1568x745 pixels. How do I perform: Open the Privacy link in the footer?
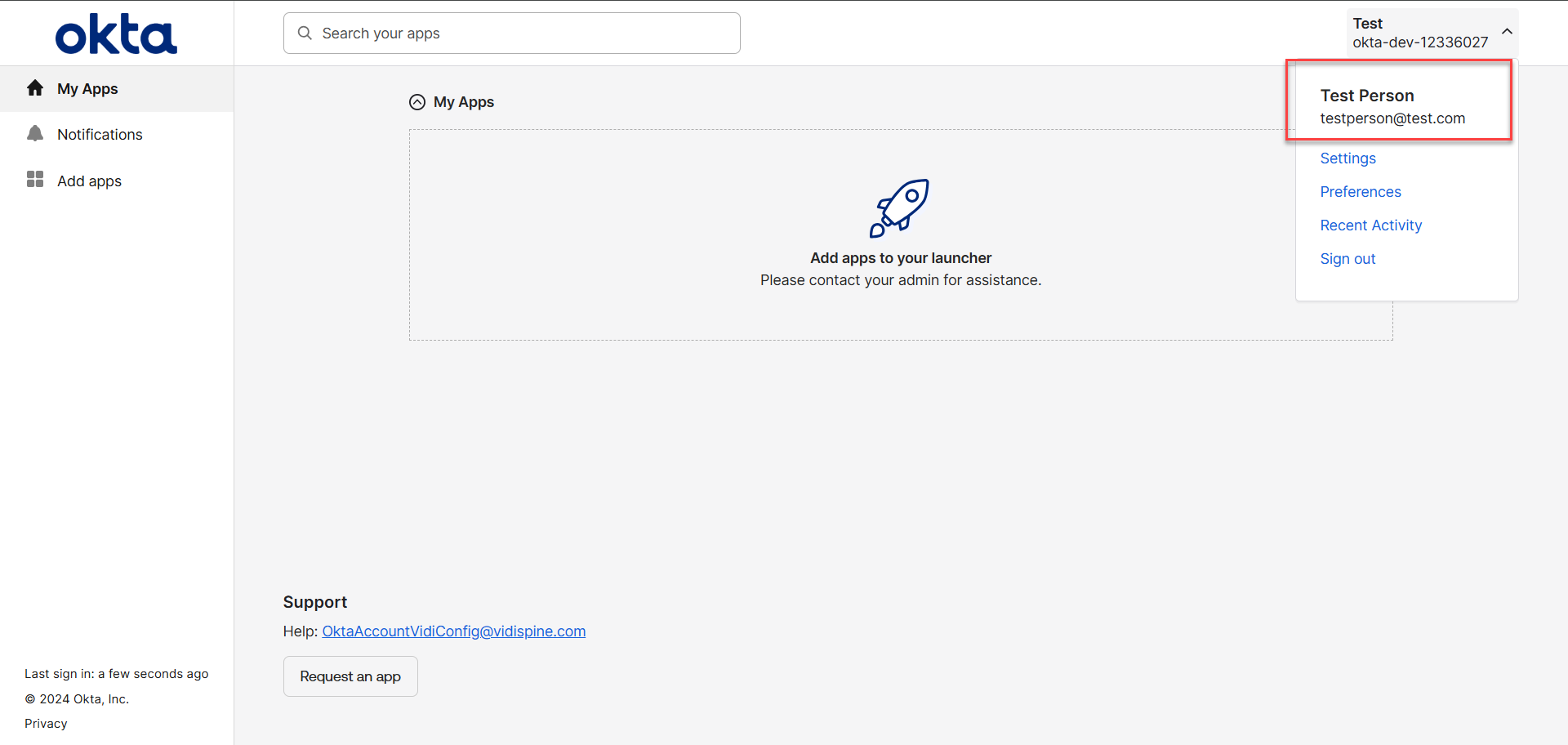46,724
